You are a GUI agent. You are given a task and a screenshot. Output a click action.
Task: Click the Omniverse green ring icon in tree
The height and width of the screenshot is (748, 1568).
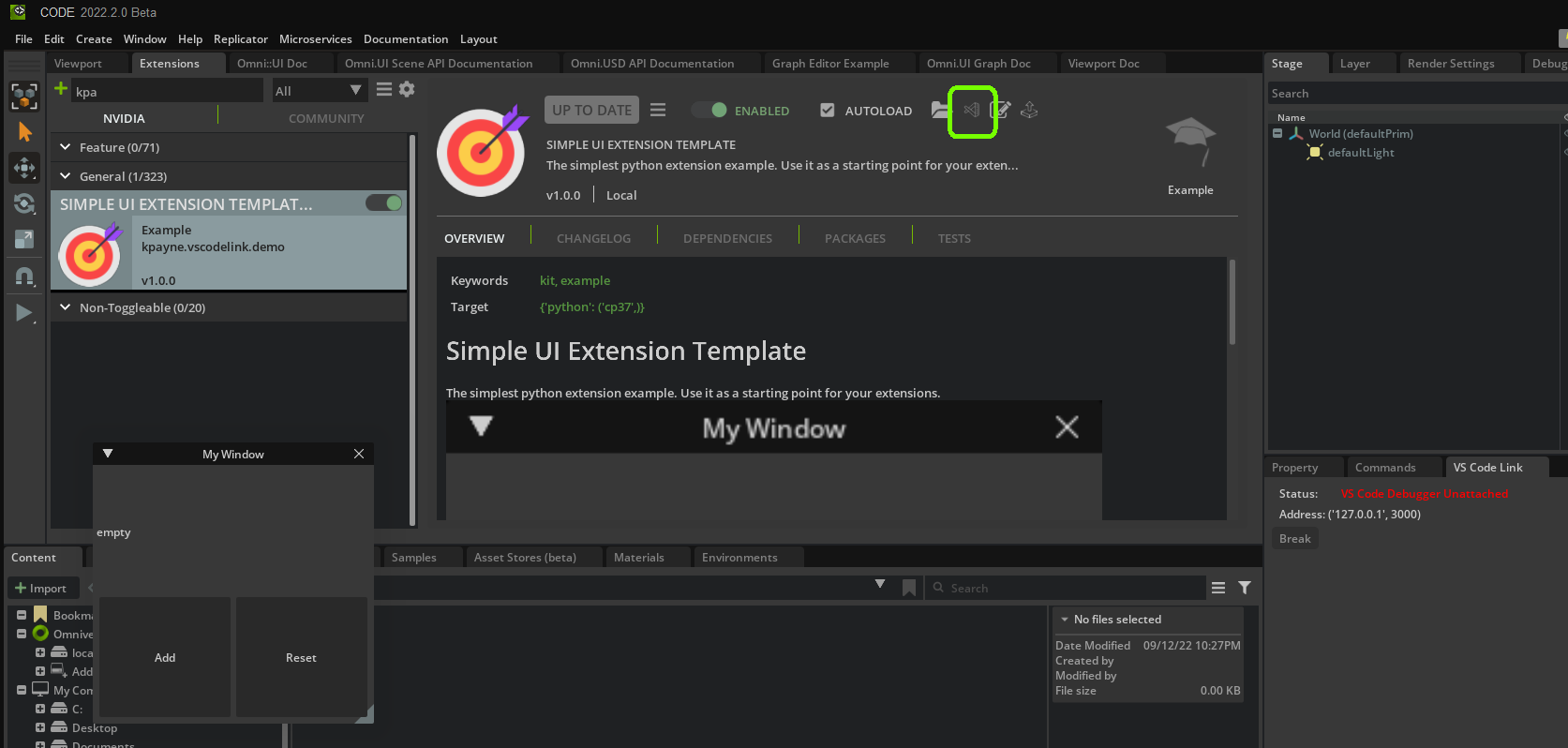(x=40, y=634)
